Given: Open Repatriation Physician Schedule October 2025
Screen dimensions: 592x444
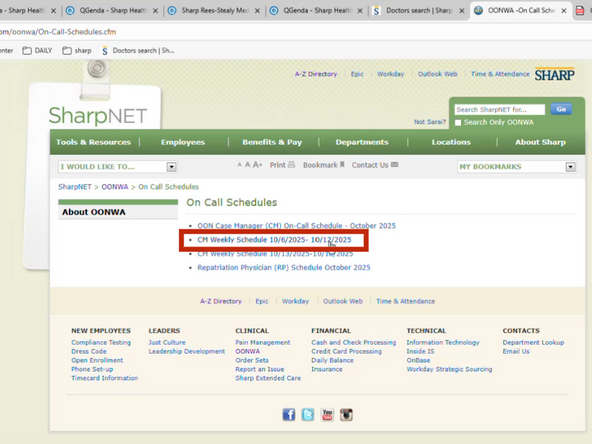Looking at the screenshot, I should (x=284, y=268).
